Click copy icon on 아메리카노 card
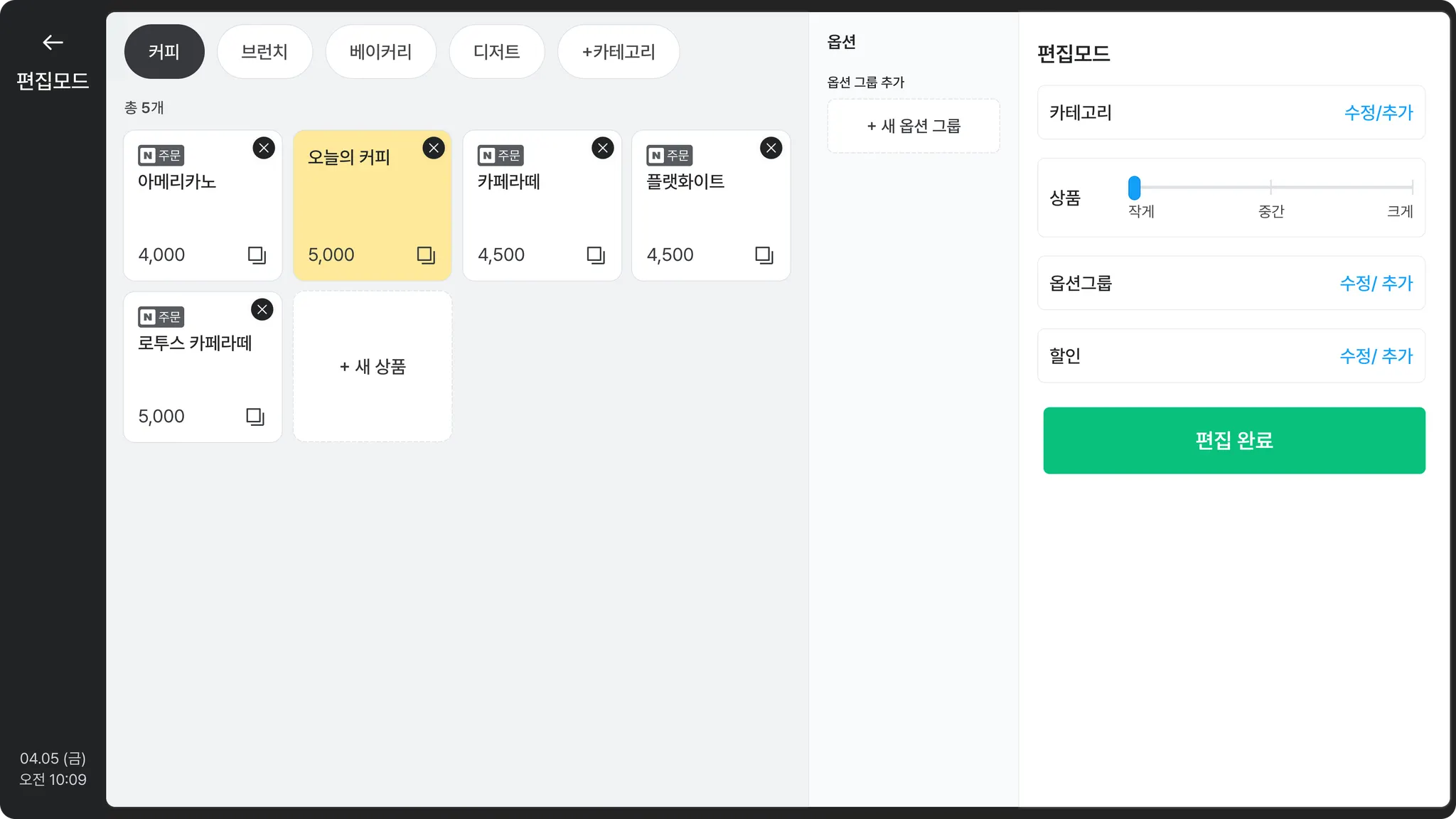This screenshot has height=819, width=1456. pyautogui.click(x=257, y=255)
